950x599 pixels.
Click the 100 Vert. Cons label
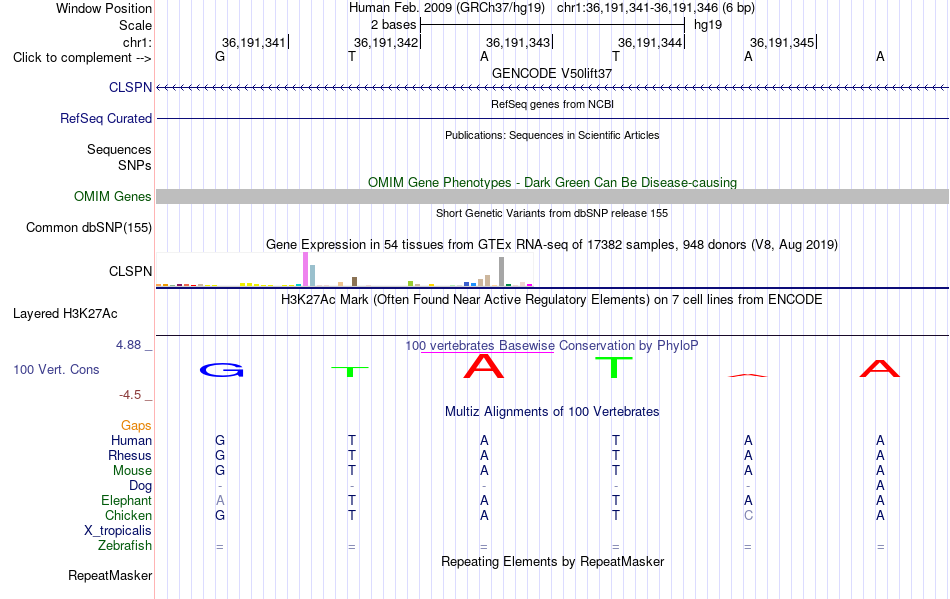[x=56, y=369]
